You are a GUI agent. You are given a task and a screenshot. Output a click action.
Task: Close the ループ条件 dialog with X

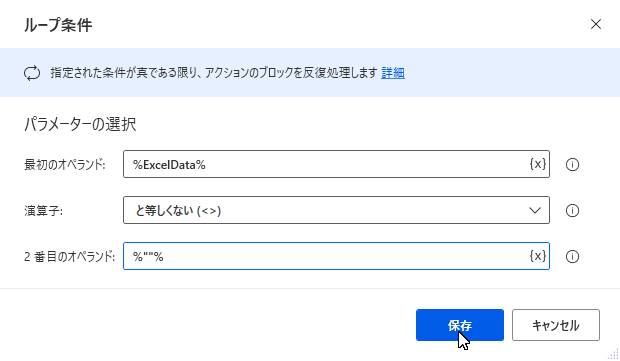click(x=596, y=24)
